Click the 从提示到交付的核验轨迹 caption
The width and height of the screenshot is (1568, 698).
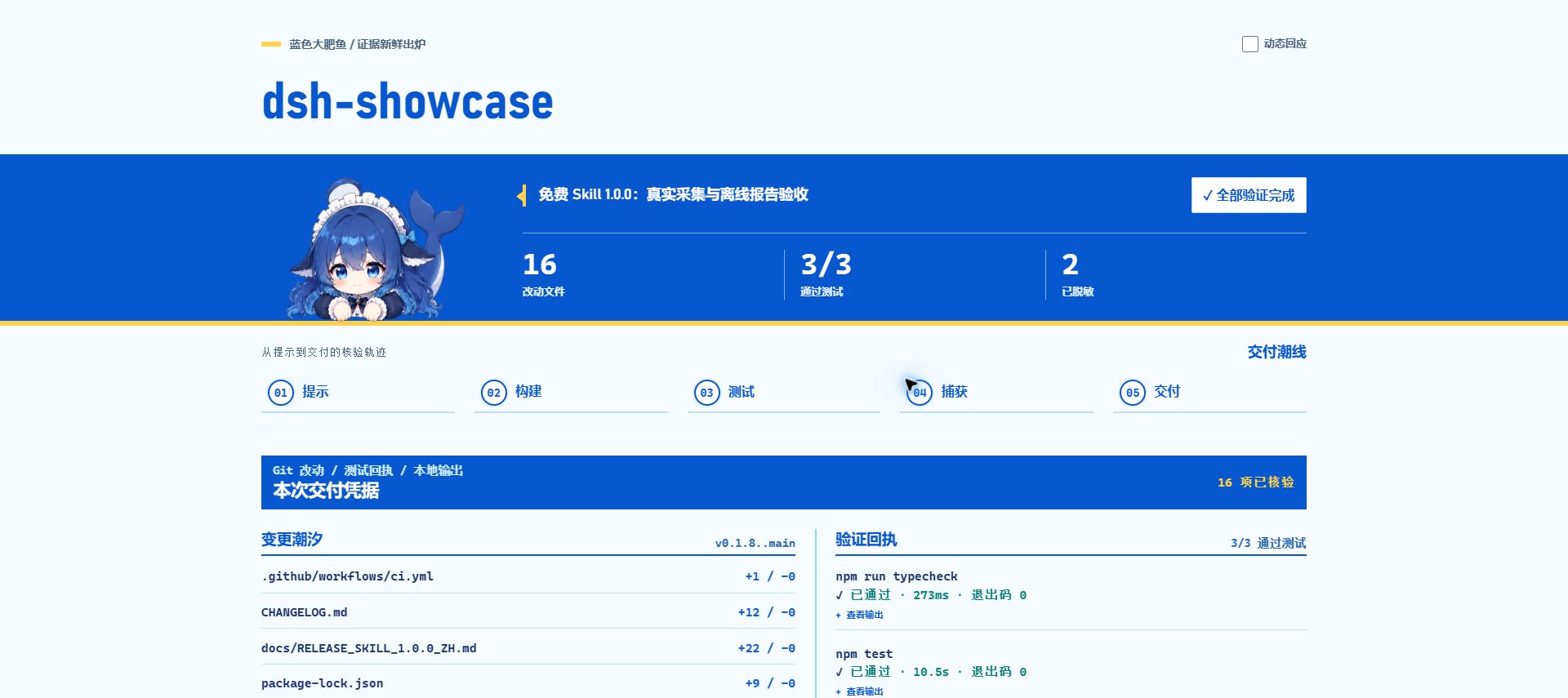click(323, 352)
